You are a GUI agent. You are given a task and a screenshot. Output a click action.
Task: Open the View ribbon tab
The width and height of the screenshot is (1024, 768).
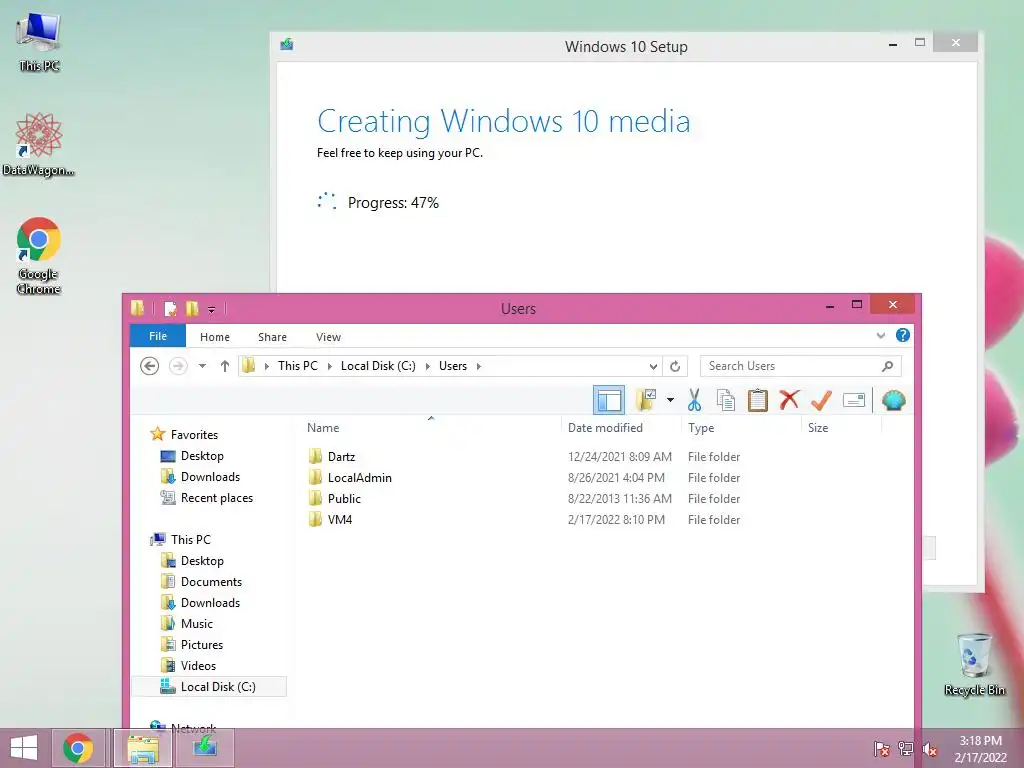(x=328, y=337)
